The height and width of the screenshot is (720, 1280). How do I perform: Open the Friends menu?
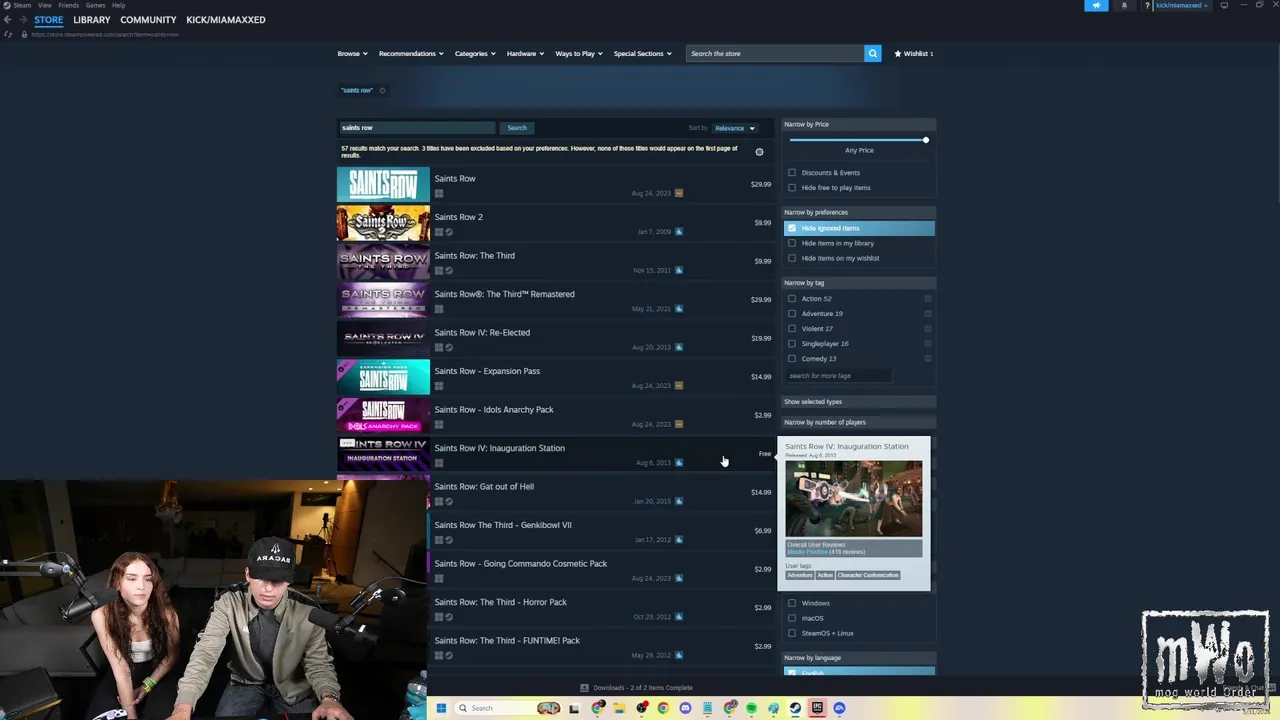pos(69,5)
